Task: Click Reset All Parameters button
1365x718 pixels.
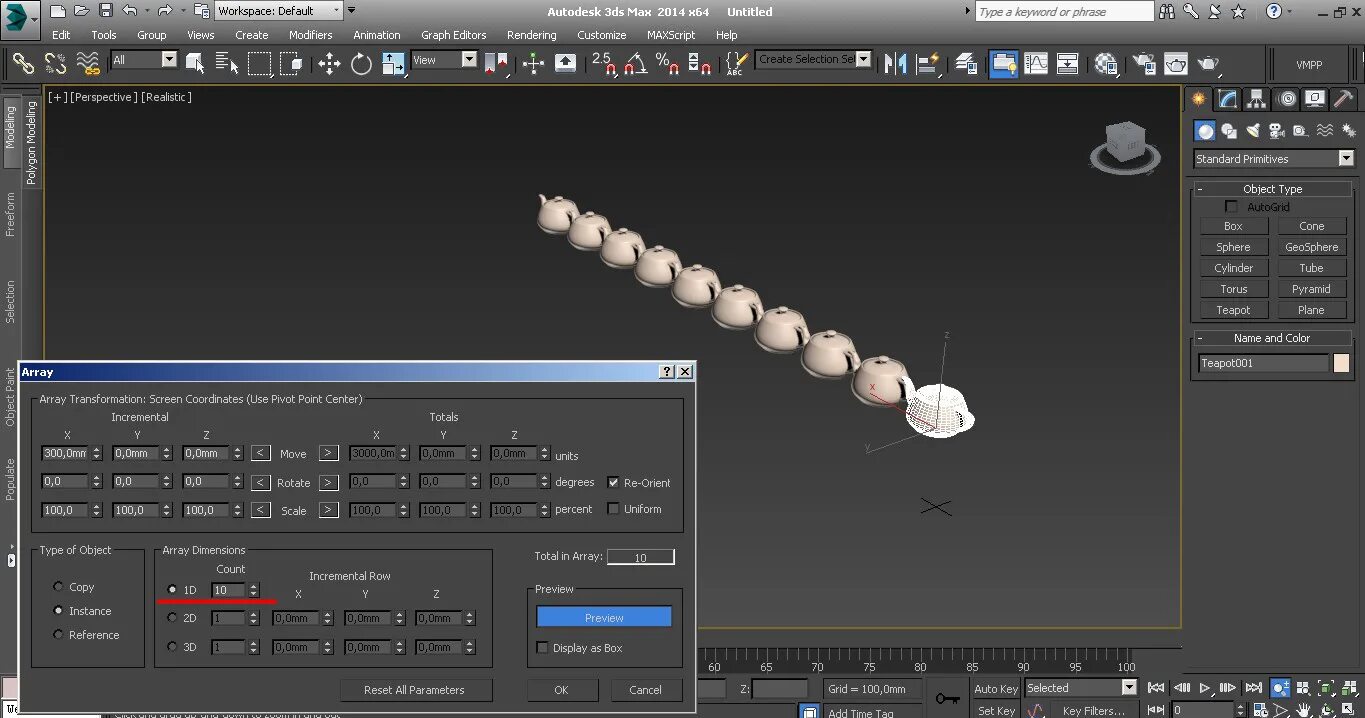Action: point(414,690)
